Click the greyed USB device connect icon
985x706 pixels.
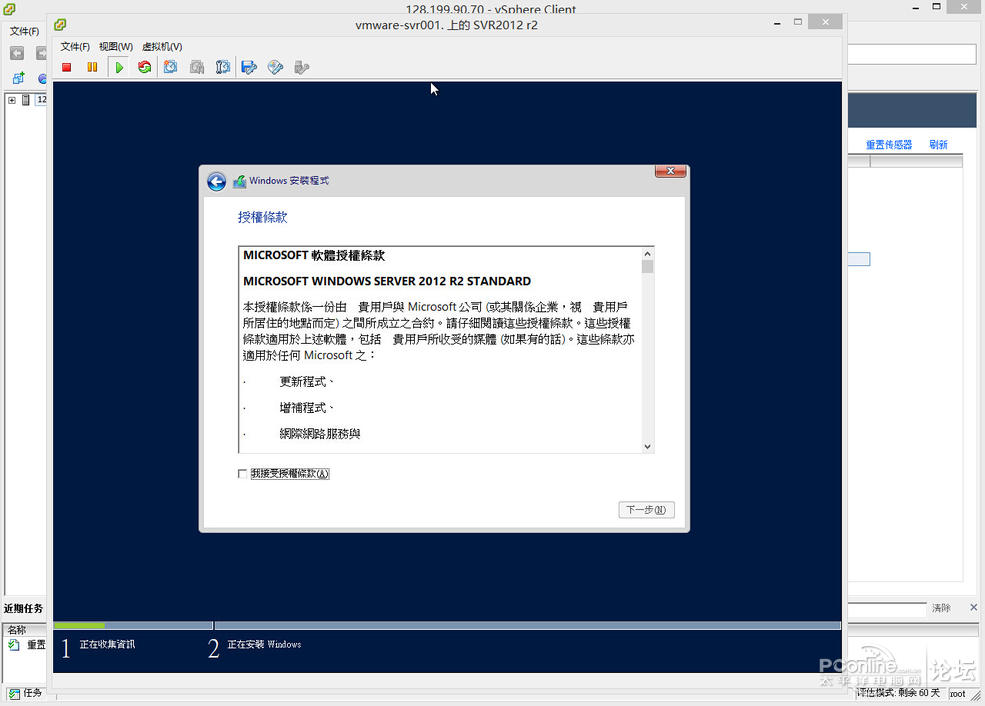(x=302, y=67)
